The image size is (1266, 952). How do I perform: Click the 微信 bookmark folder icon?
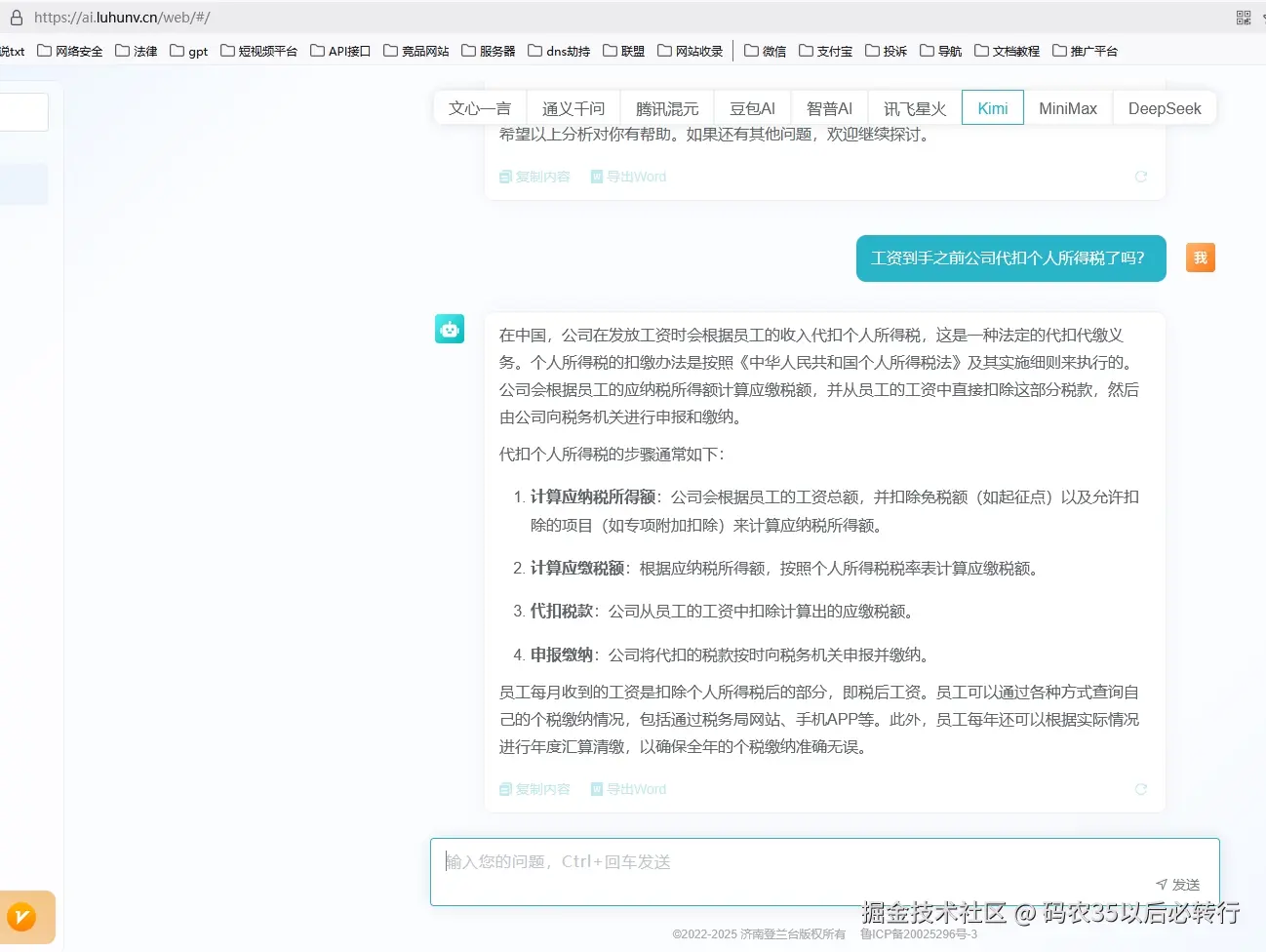[x=750, y=50]
